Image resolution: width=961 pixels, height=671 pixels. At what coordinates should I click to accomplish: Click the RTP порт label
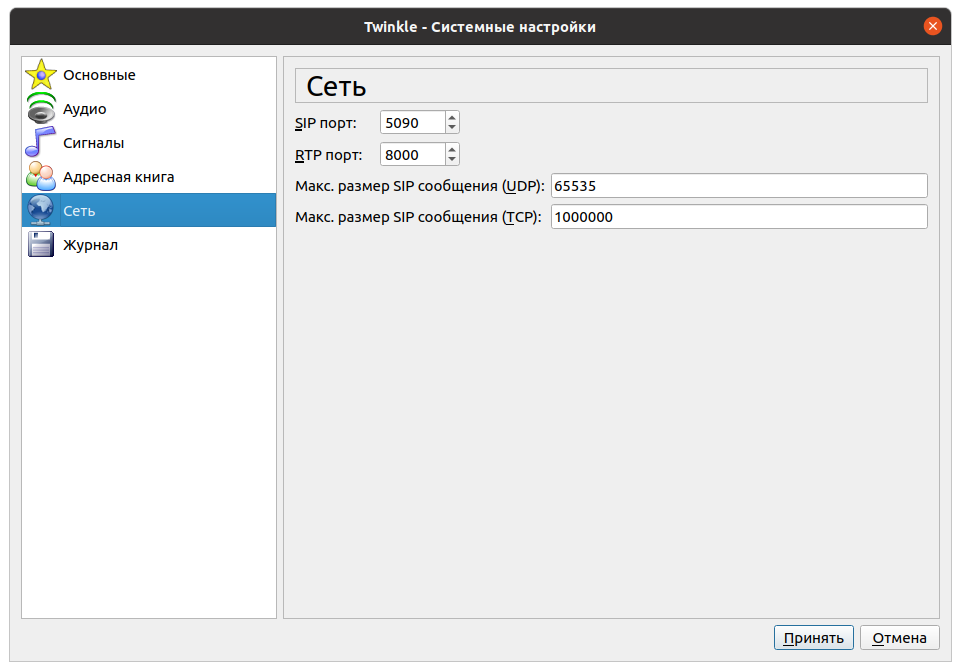tap(329, 155)
